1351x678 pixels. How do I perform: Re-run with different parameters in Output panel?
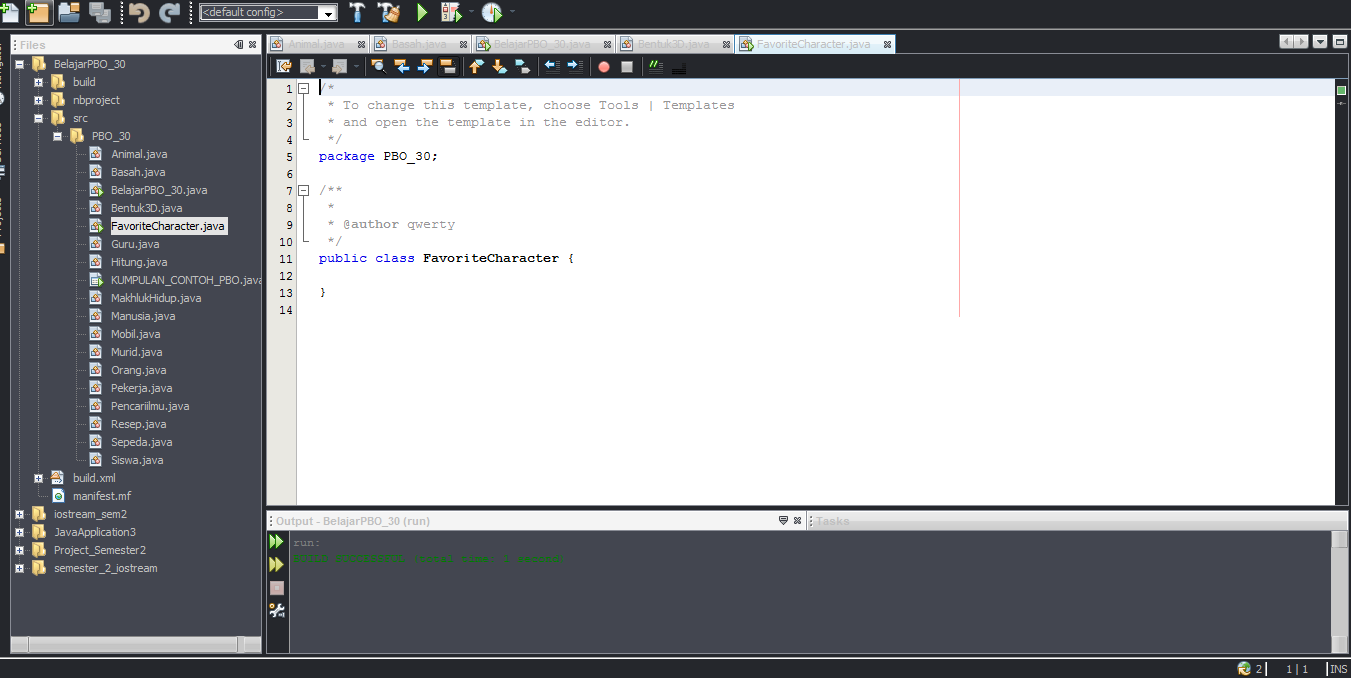click(x=277, y=565)
